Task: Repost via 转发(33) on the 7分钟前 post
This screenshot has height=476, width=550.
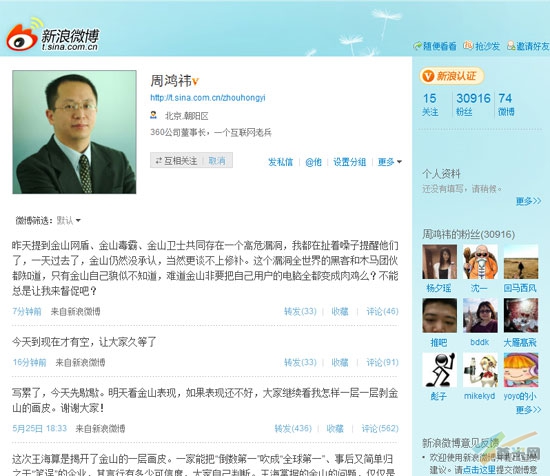Action: [x=300, y=311]
